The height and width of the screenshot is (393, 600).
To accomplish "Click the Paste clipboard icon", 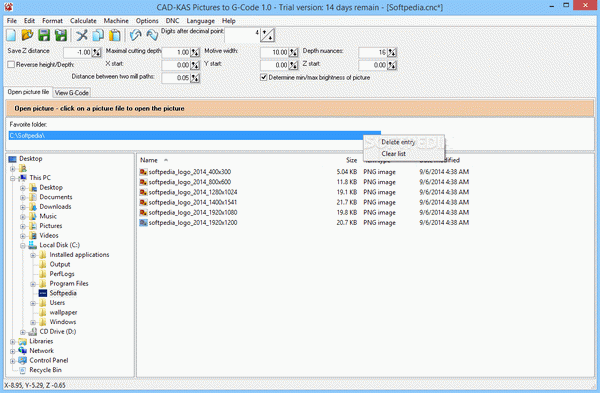I will point(115,35).
